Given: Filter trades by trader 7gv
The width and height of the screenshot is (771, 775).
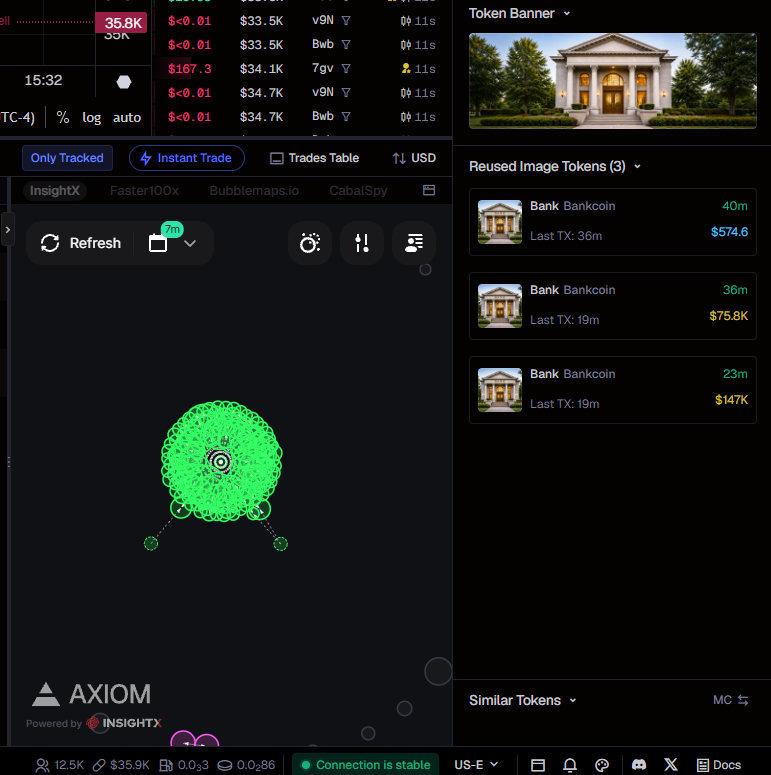Looking at the screenshot, I should (x=346, y=69).
